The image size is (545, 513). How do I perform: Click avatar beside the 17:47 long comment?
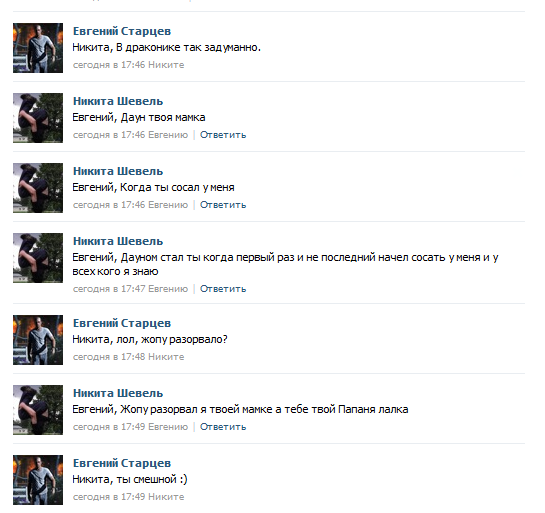point(38,258)
